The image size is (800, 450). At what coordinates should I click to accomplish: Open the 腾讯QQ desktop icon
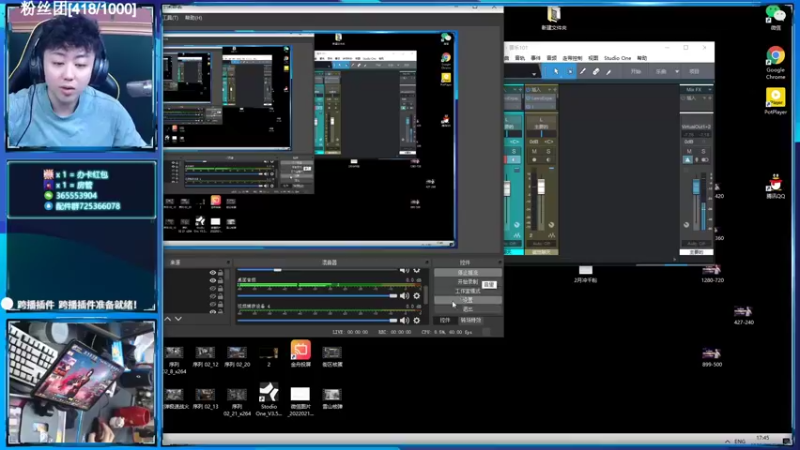[x=776, y=186]
